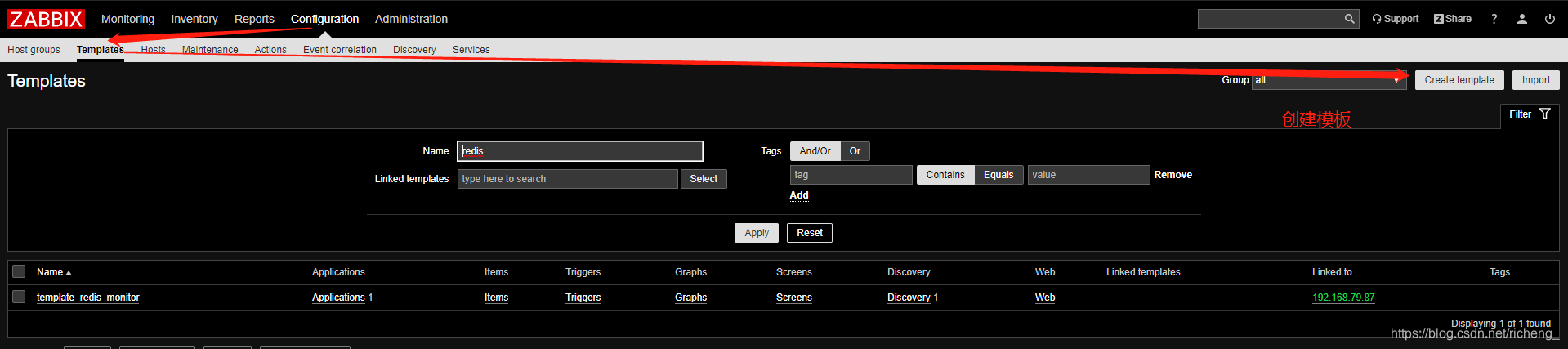Click the Import button
The height and width of the screenshot is (349, 1568).
[x=1536, y=80]
